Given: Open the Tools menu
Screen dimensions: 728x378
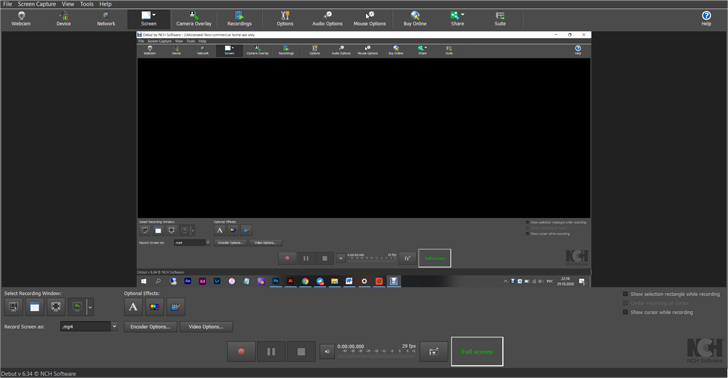Looking at the screenshot, I should (87, 4).
